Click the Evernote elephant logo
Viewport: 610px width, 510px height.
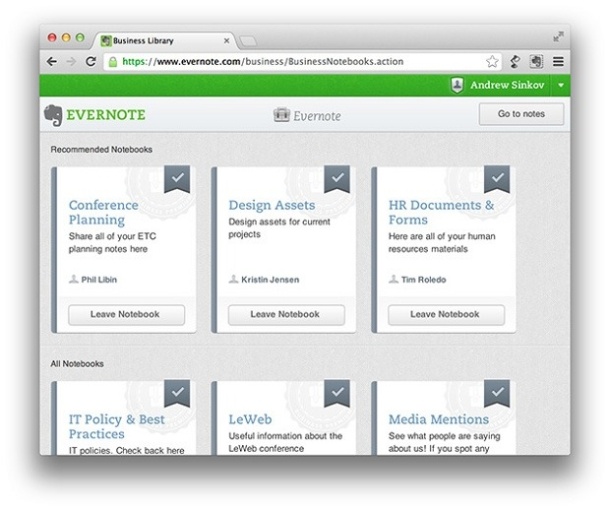pyautogui.click(x=53, y=115)
